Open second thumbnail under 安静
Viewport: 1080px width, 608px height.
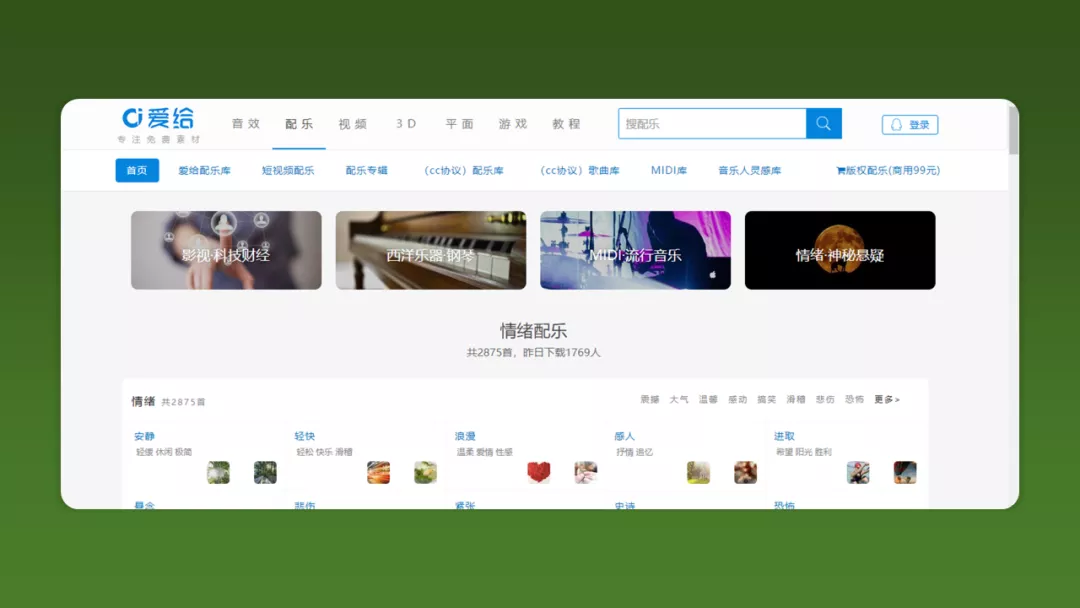coord(265,472)
